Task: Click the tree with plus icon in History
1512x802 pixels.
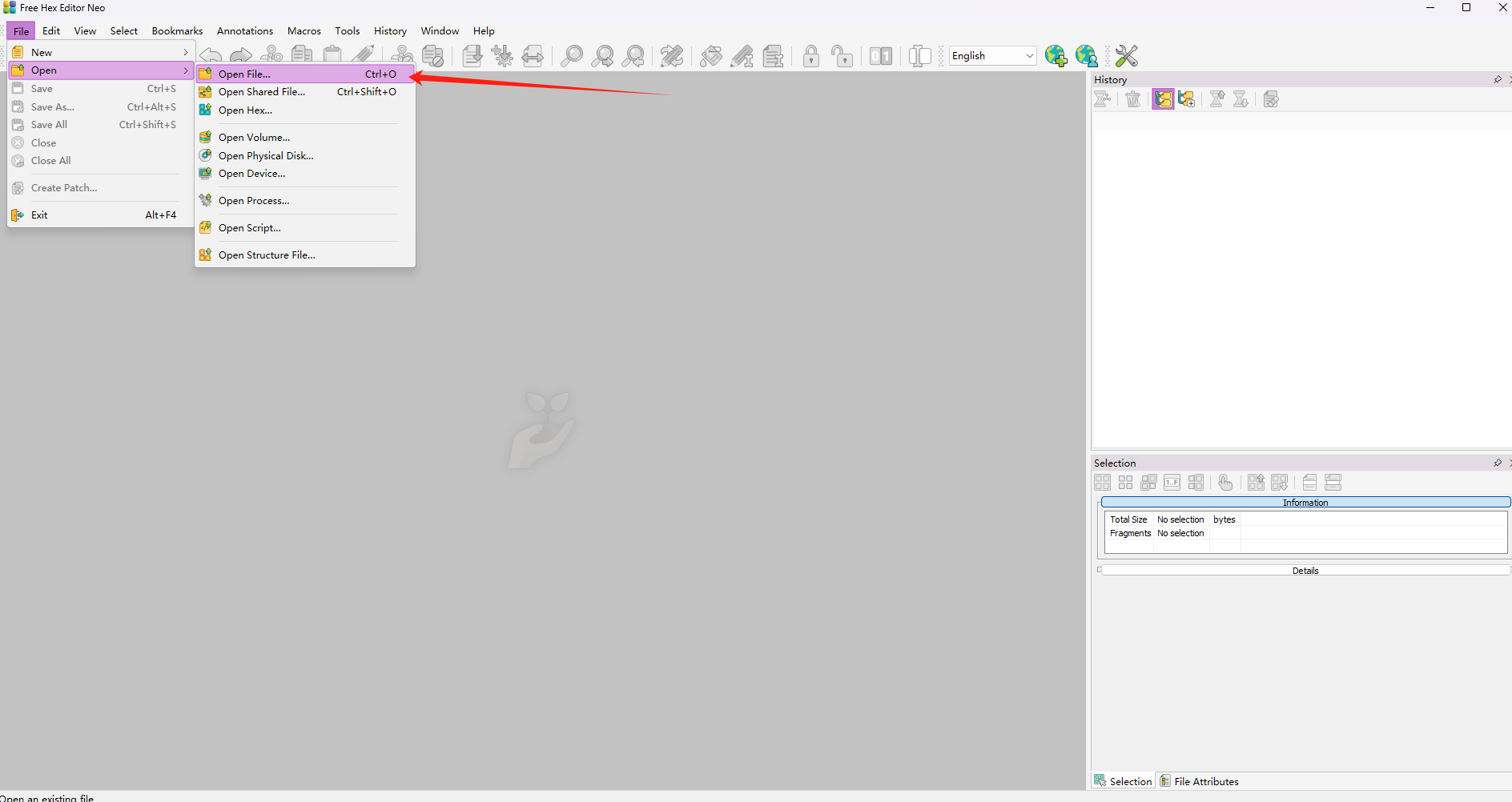Action: 1187,99
